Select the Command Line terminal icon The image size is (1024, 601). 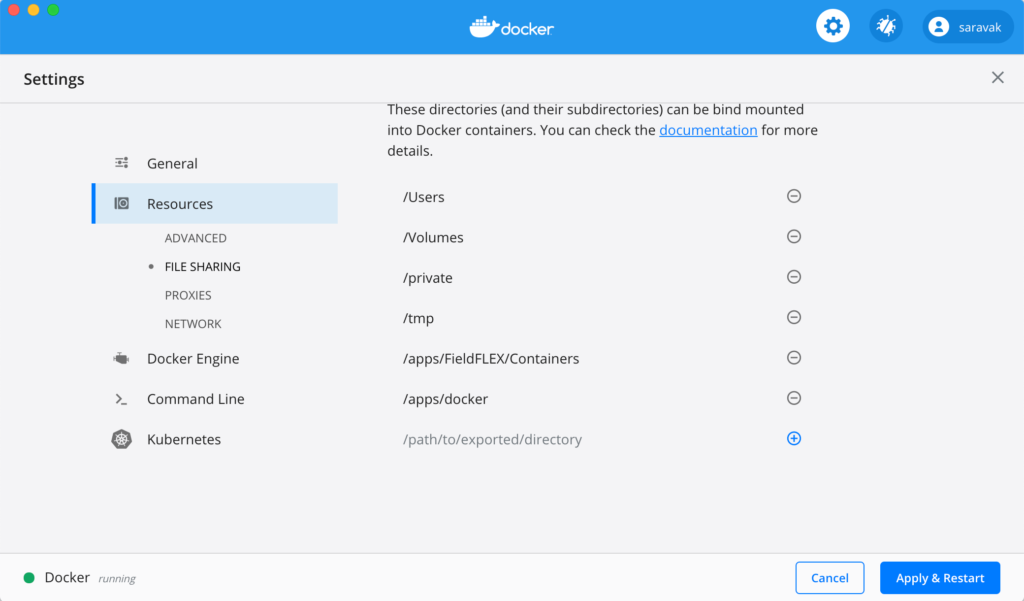[x=121, y=398]
